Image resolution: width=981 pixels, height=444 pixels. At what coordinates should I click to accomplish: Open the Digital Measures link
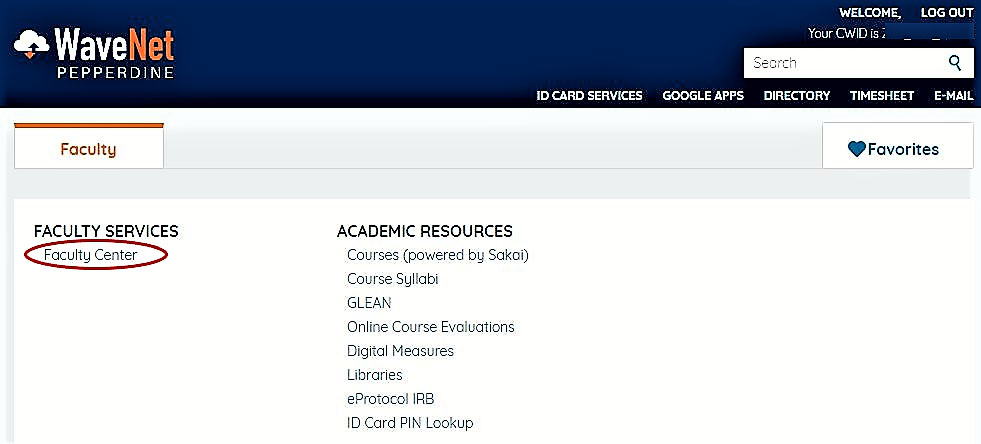coord(400,351)
